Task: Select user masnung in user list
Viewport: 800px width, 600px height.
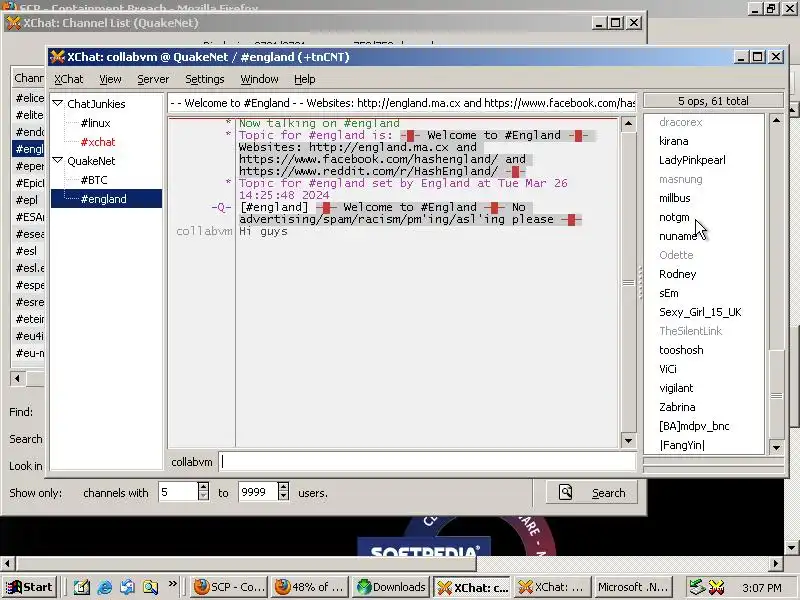Action: pos(681,179)
